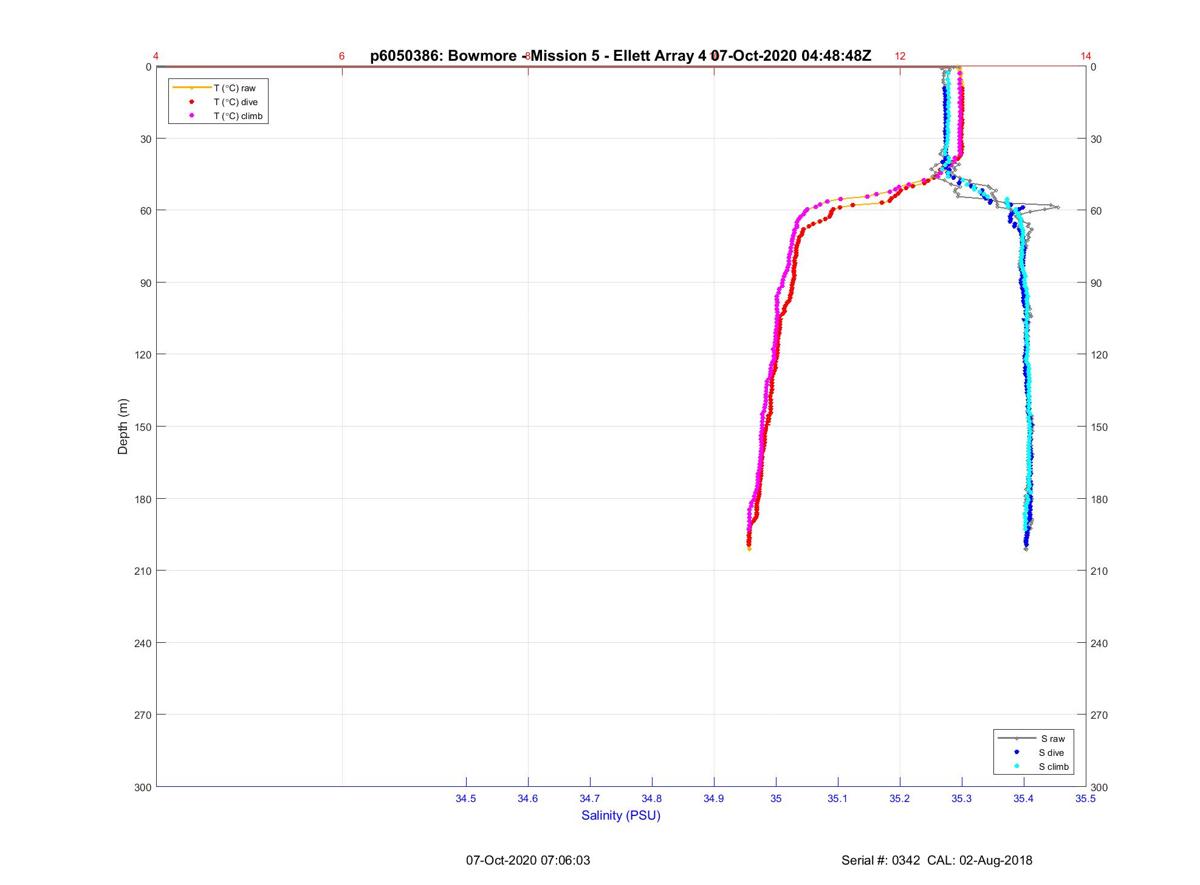
Task: Select the 34.7 salinity tick label
Action: point(590,799)
